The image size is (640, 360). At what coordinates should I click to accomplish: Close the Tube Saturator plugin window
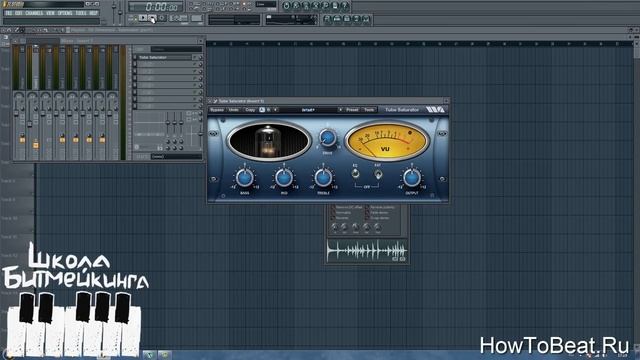click(x=446, y=101)
